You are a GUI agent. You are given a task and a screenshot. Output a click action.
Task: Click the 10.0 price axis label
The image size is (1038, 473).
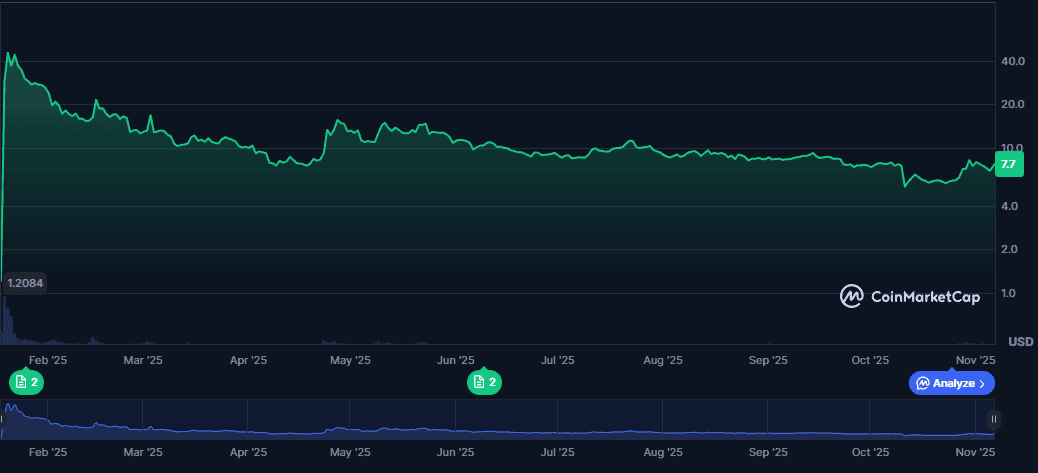tap(1012, 148)
